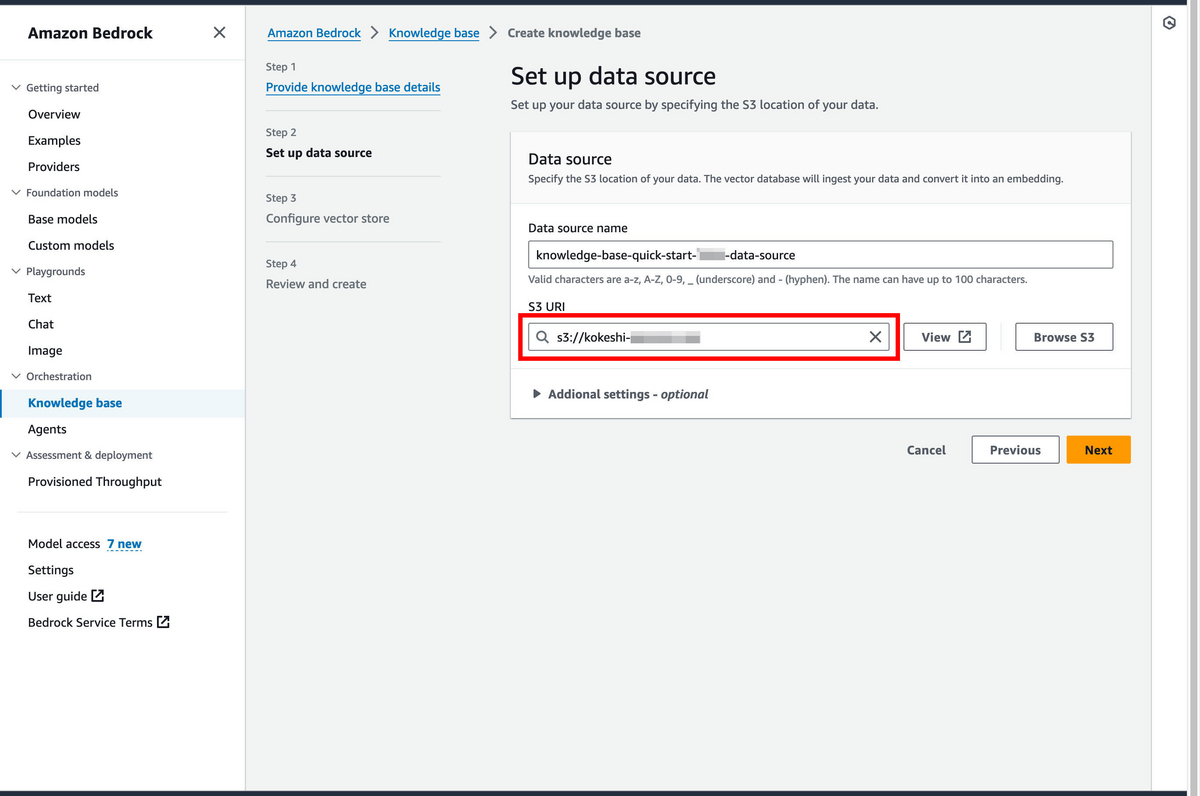Screen dimensions: 1200x796
Task: Open Agents in the sidebar
Action: point(47,429)
